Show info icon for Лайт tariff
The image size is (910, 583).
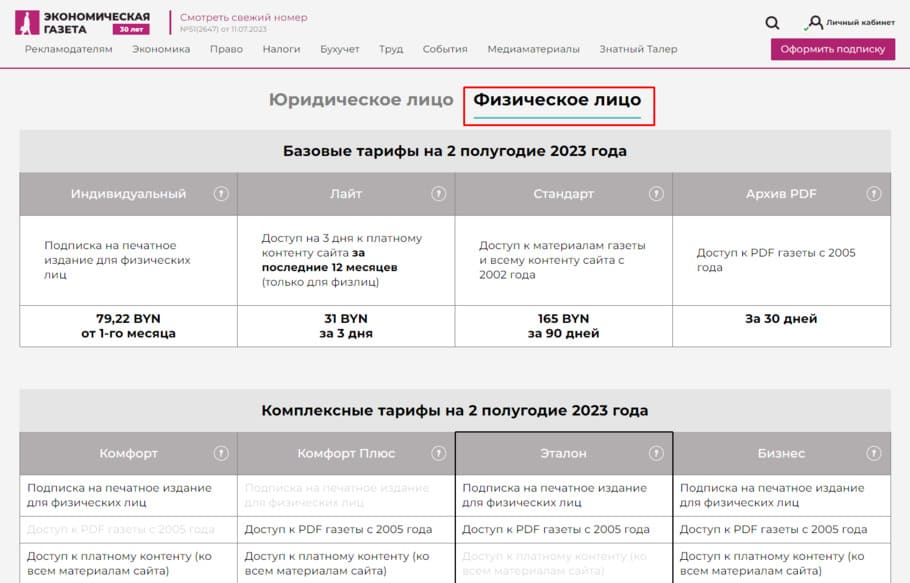tap(438, 194)
